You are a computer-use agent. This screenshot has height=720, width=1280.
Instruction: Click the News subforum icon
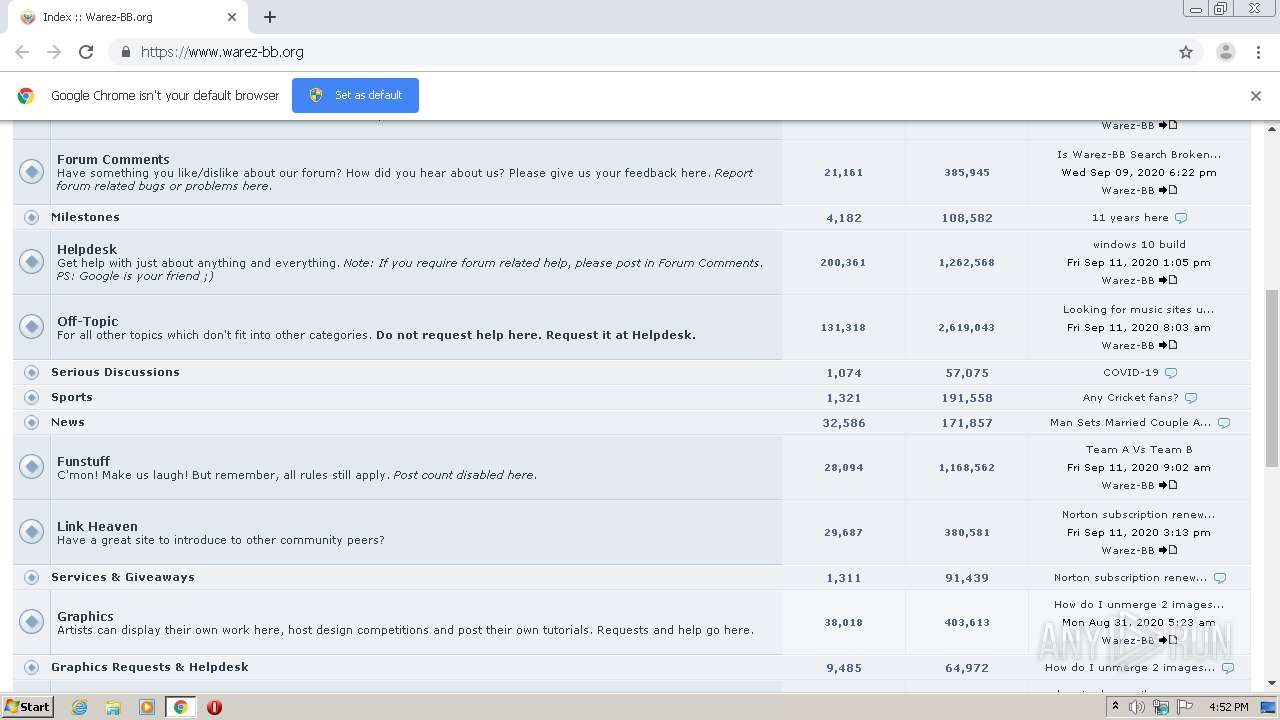(x=31, y=422)
